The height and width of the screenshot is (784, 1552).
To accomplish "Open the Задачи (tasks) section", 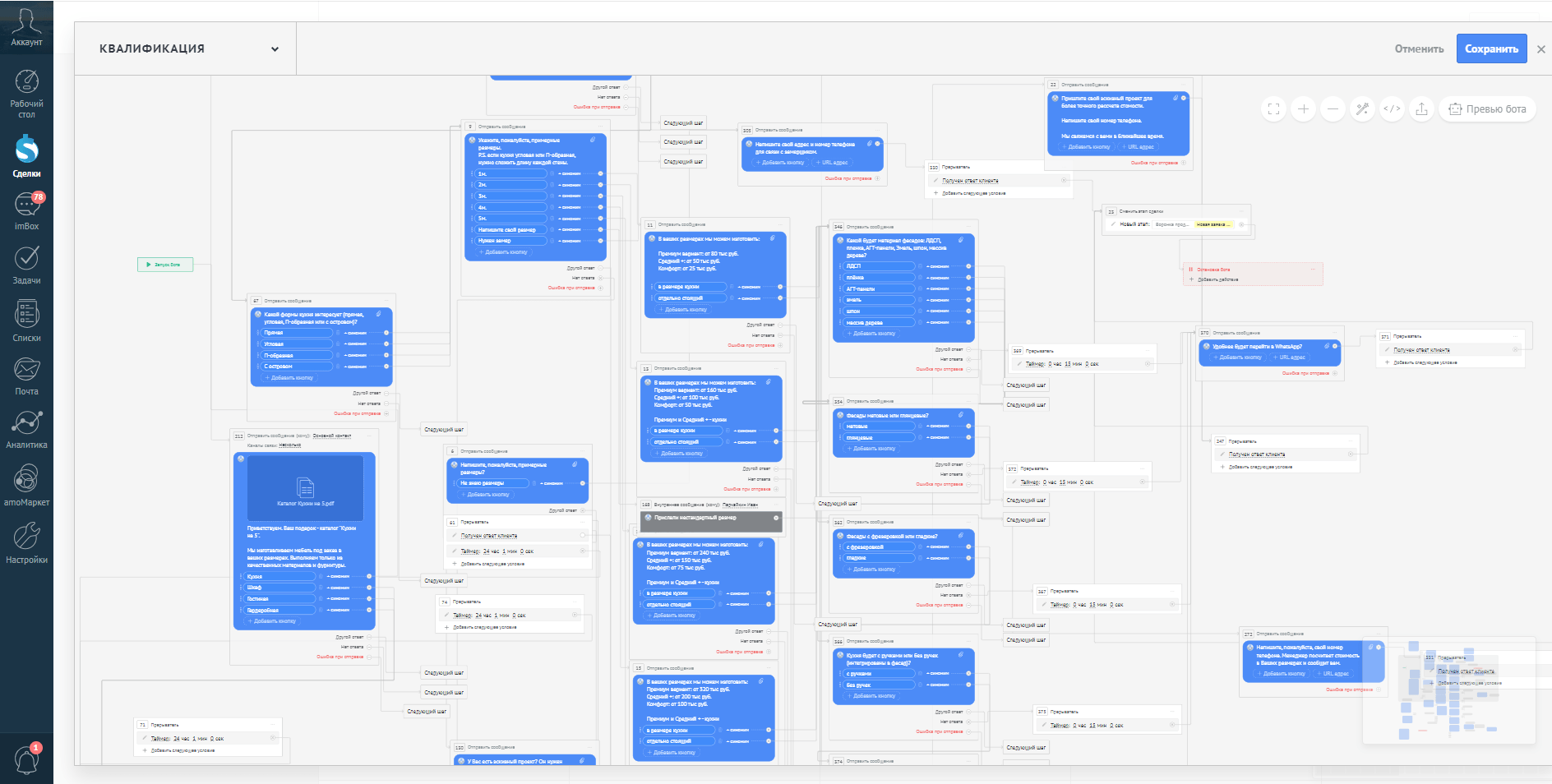I will click(x=26, y=265).
